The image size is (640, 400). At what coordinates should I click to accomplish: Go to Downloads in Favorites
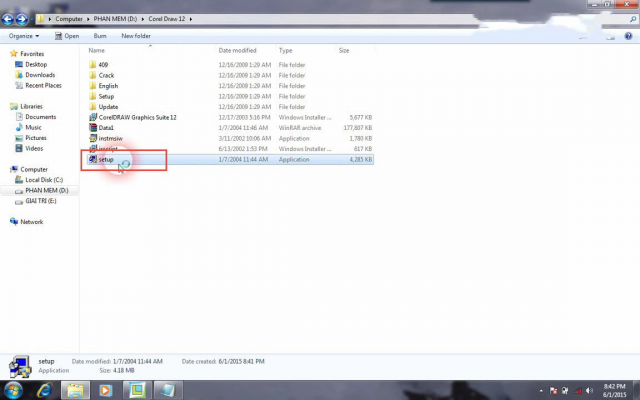pos(40,75)
